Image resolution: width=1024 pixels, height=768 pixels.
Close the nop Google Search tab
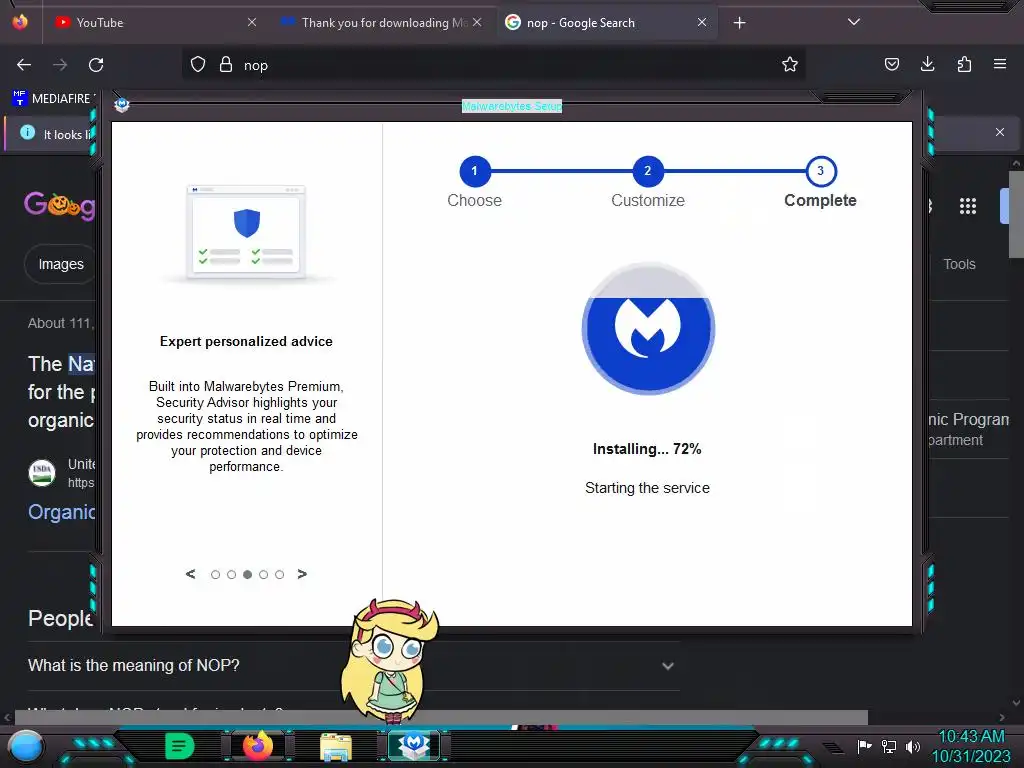(702, 22)
